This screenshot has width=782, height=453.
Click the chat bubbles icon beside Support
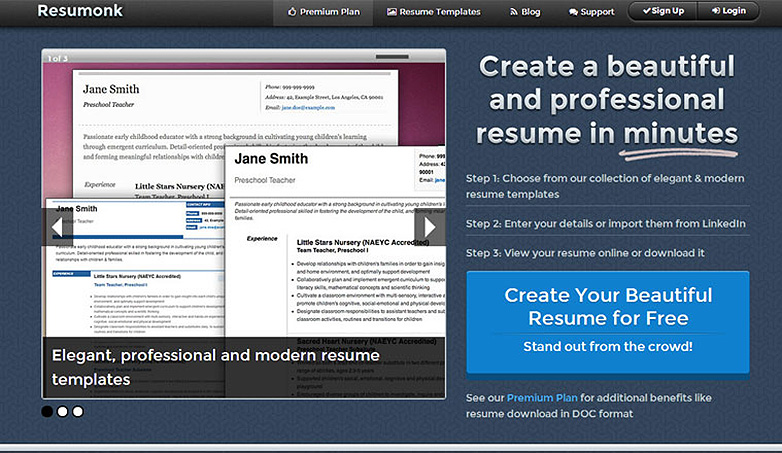[x=574, y=12]
